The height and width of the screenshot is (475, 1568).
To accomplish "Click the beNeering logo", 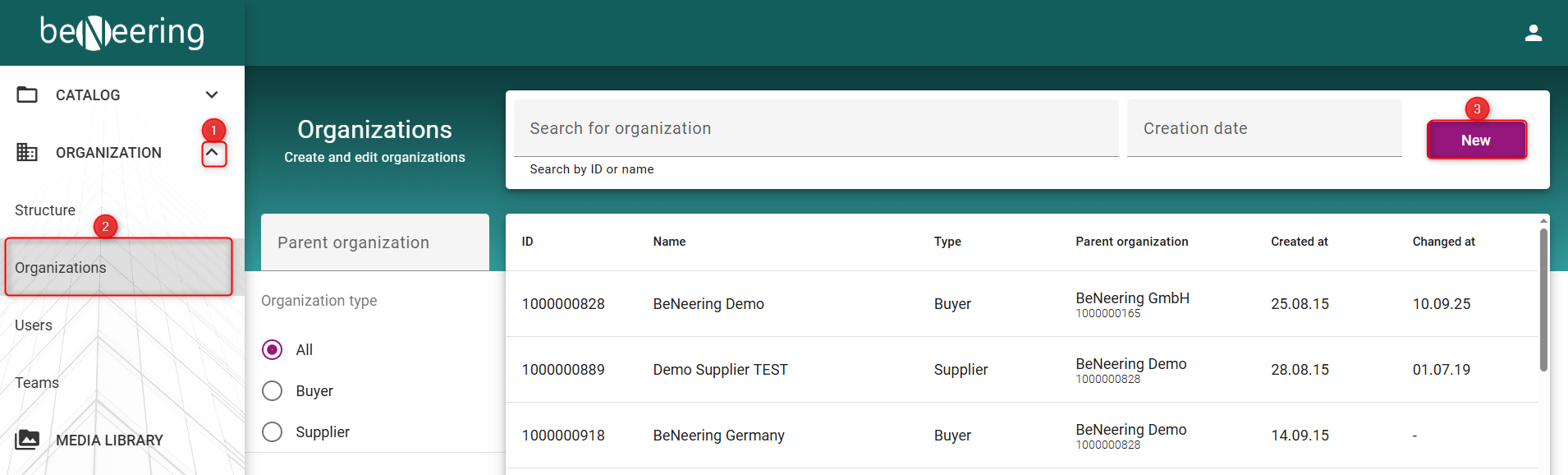I will click(x=122, y=33).
